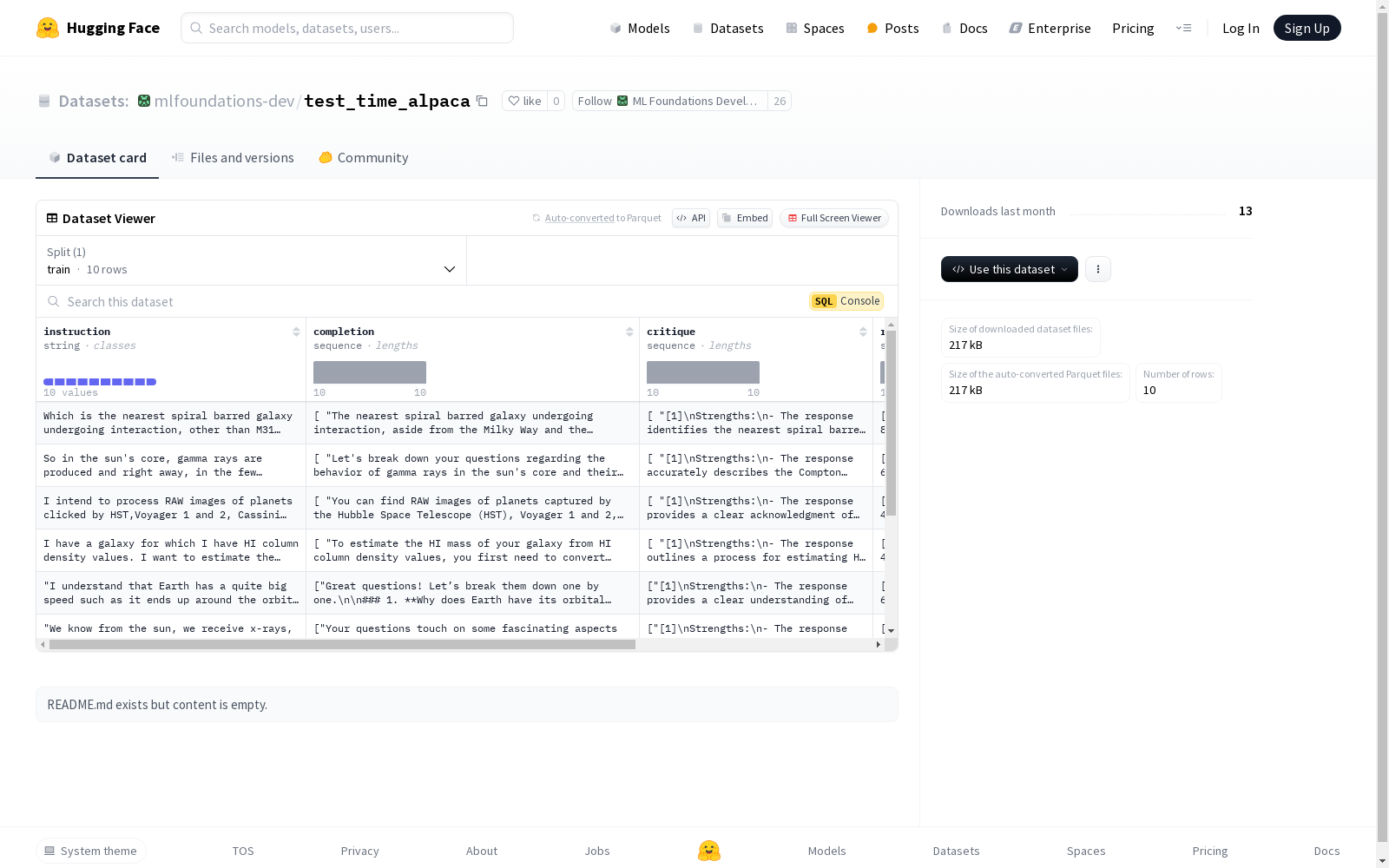Viewport: 1389px width, 868px height.
Task: Click the vertical scrollbar of the table
Action: point(891,423)
